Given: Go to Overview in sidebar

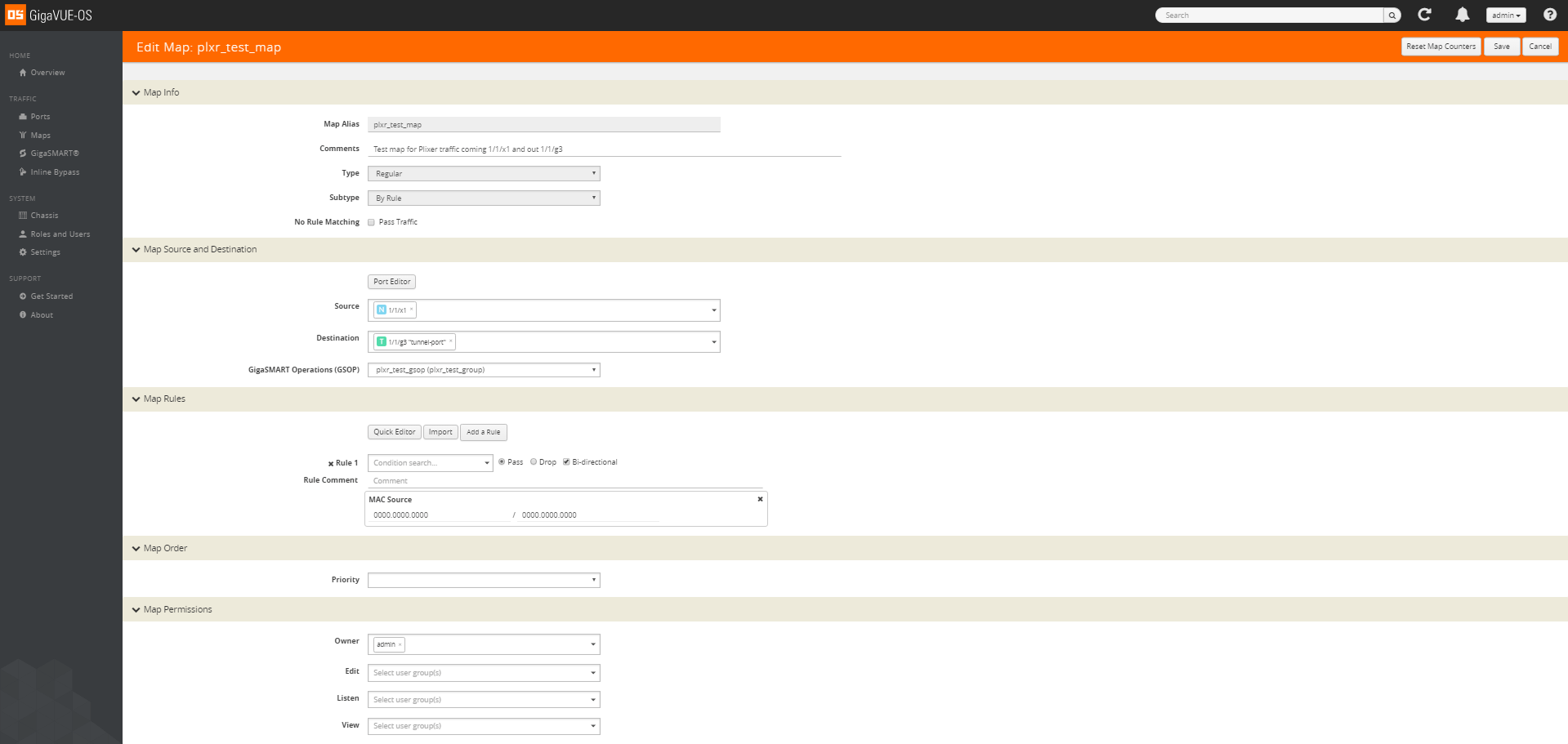Looking at the screenshot, I should (x=47, y=73).
